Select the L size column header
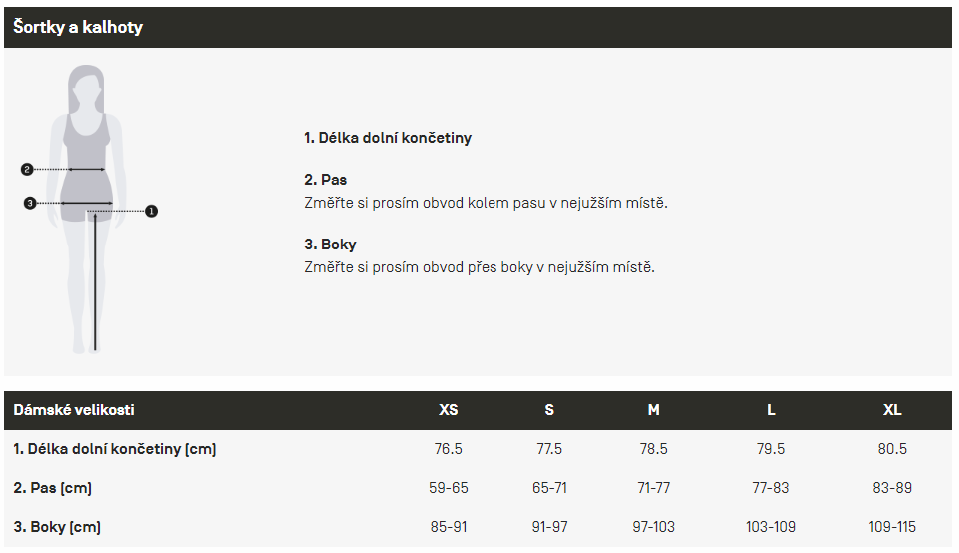Image resolution: width=959 pixels, height=553 pixels. [771, 410]
